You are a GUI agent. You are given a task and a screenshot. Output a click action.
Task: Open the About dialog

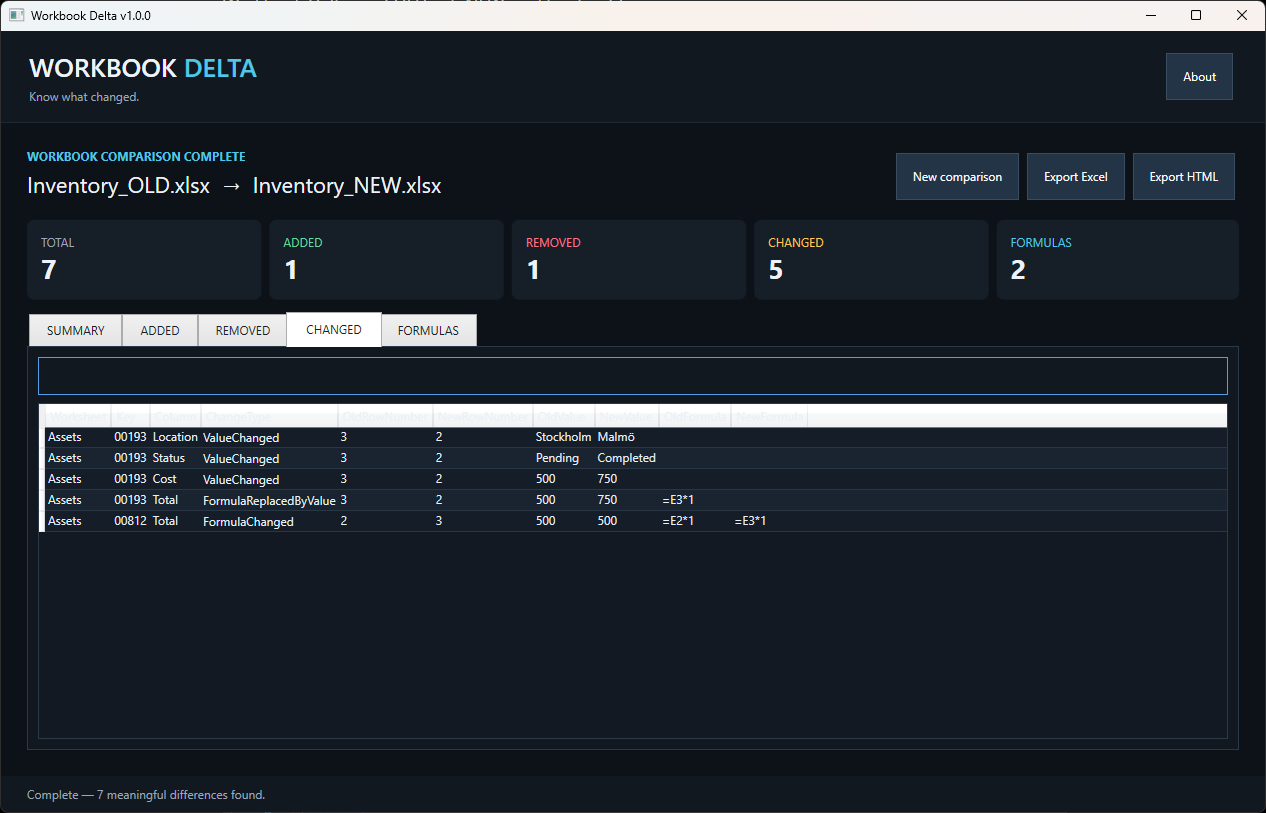1199,77
